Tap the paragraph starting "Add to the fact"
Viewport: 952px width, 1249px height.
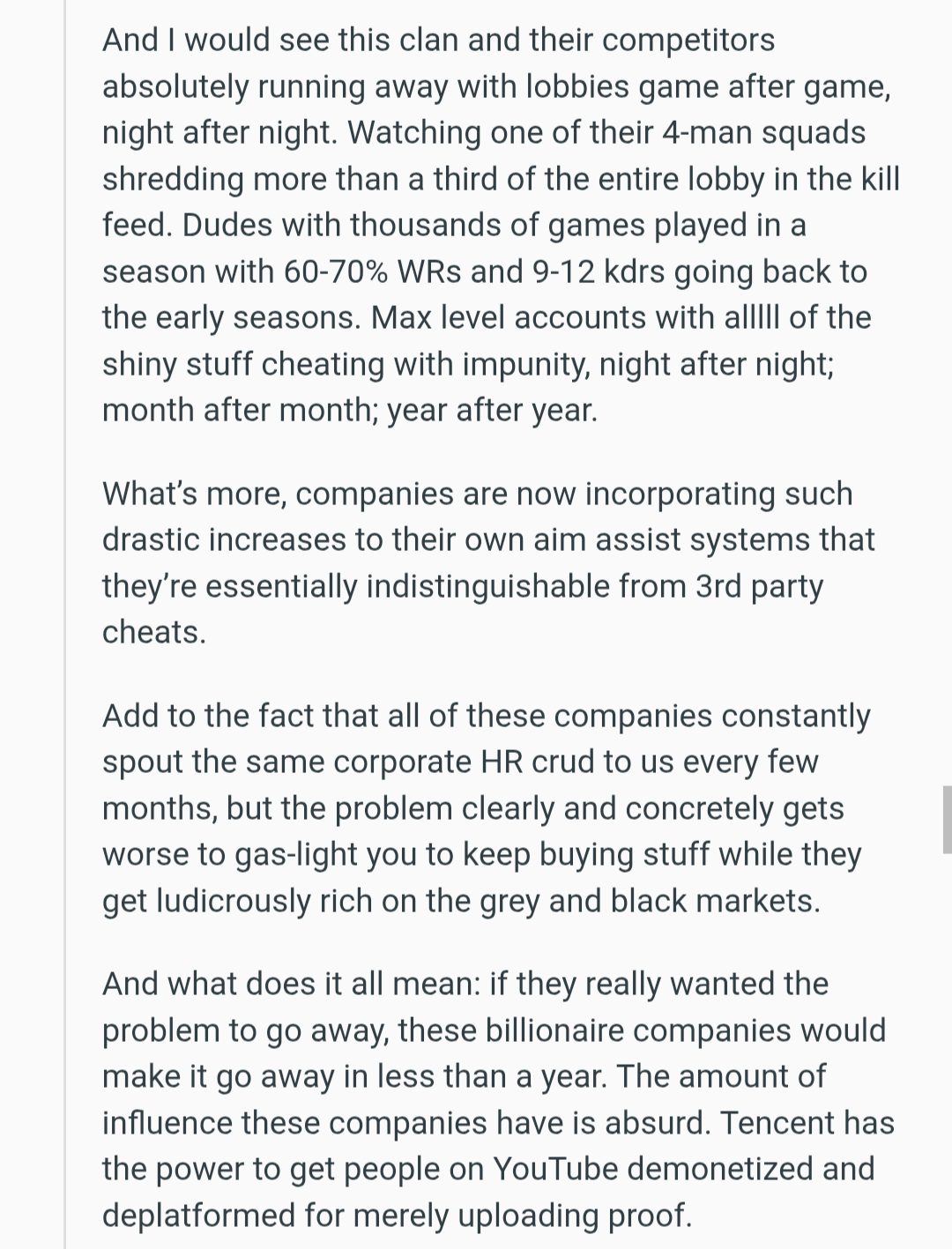point(486,808)
